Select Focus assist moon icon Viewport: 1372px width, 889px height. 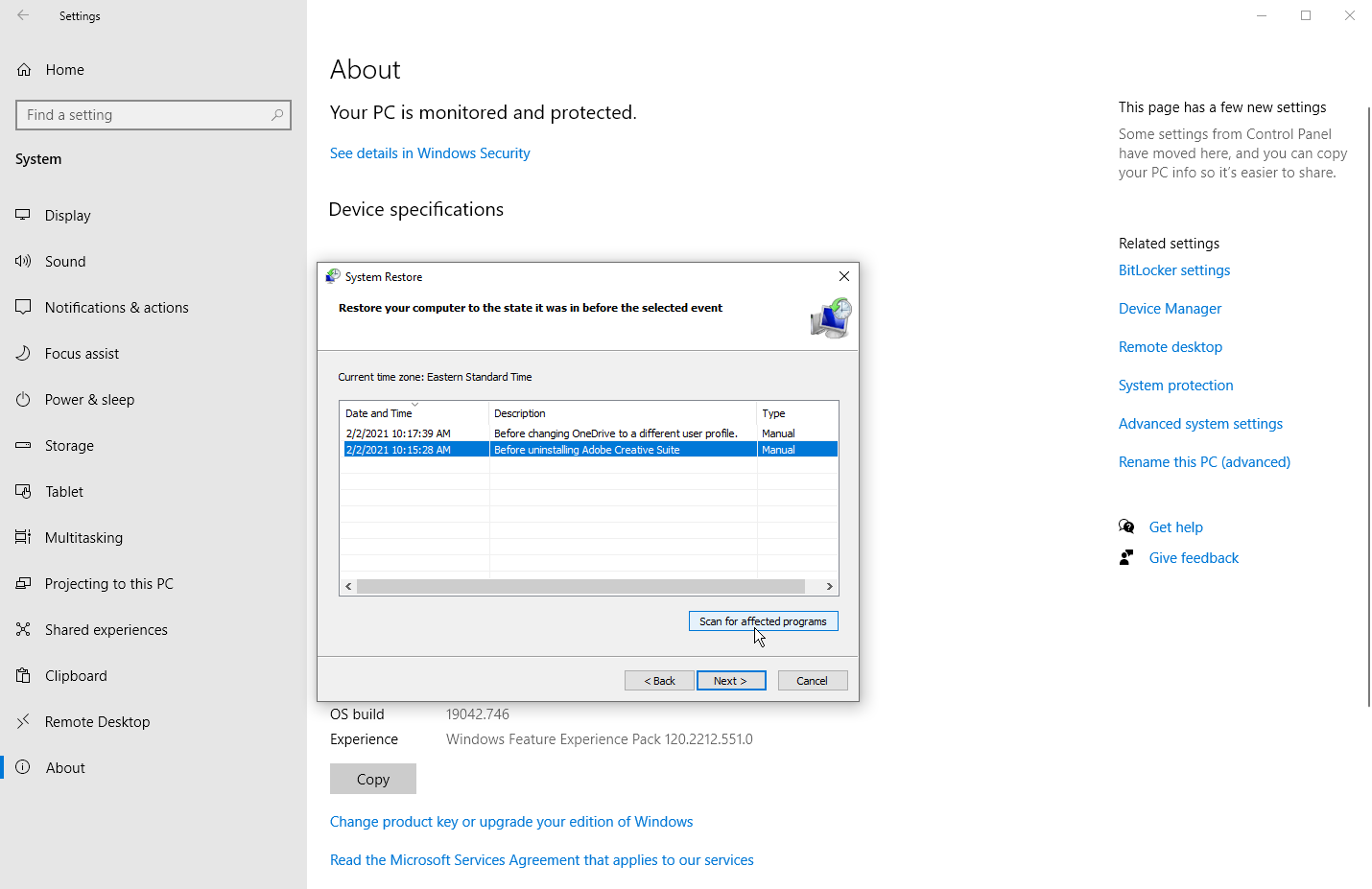23,353
